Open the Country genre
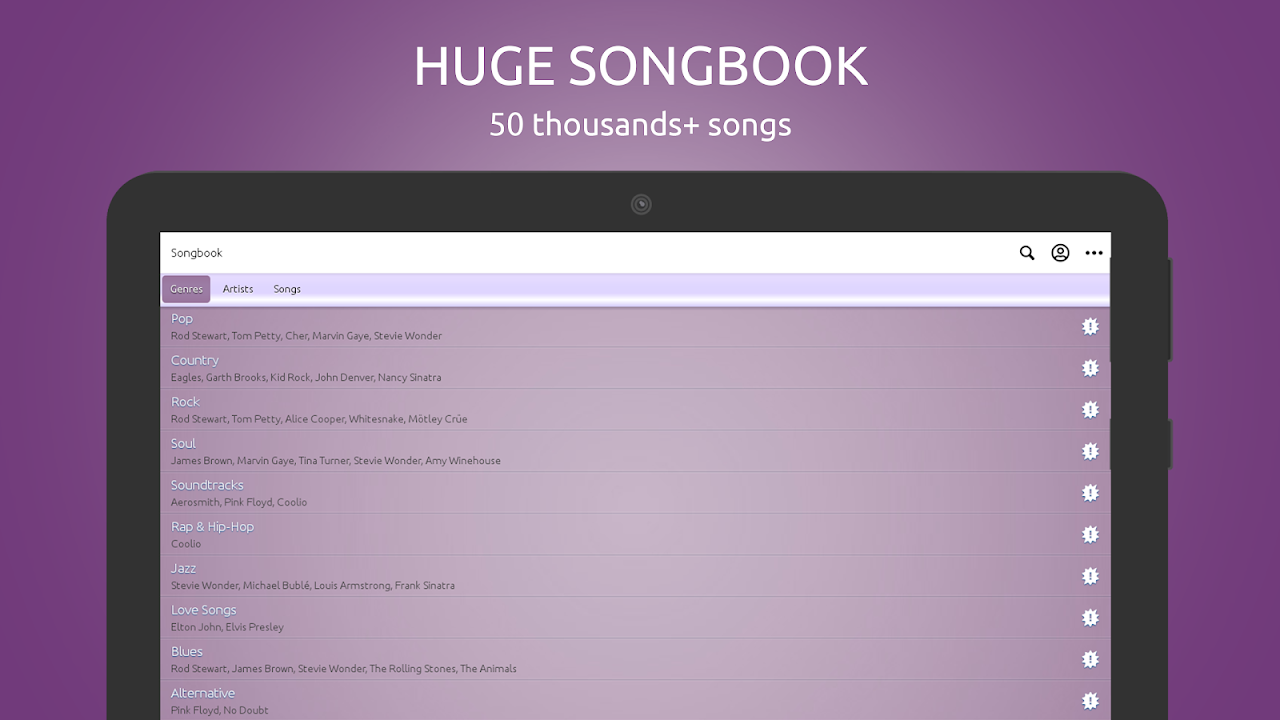This screenshot has height=720, width=1280. point(635,368)
